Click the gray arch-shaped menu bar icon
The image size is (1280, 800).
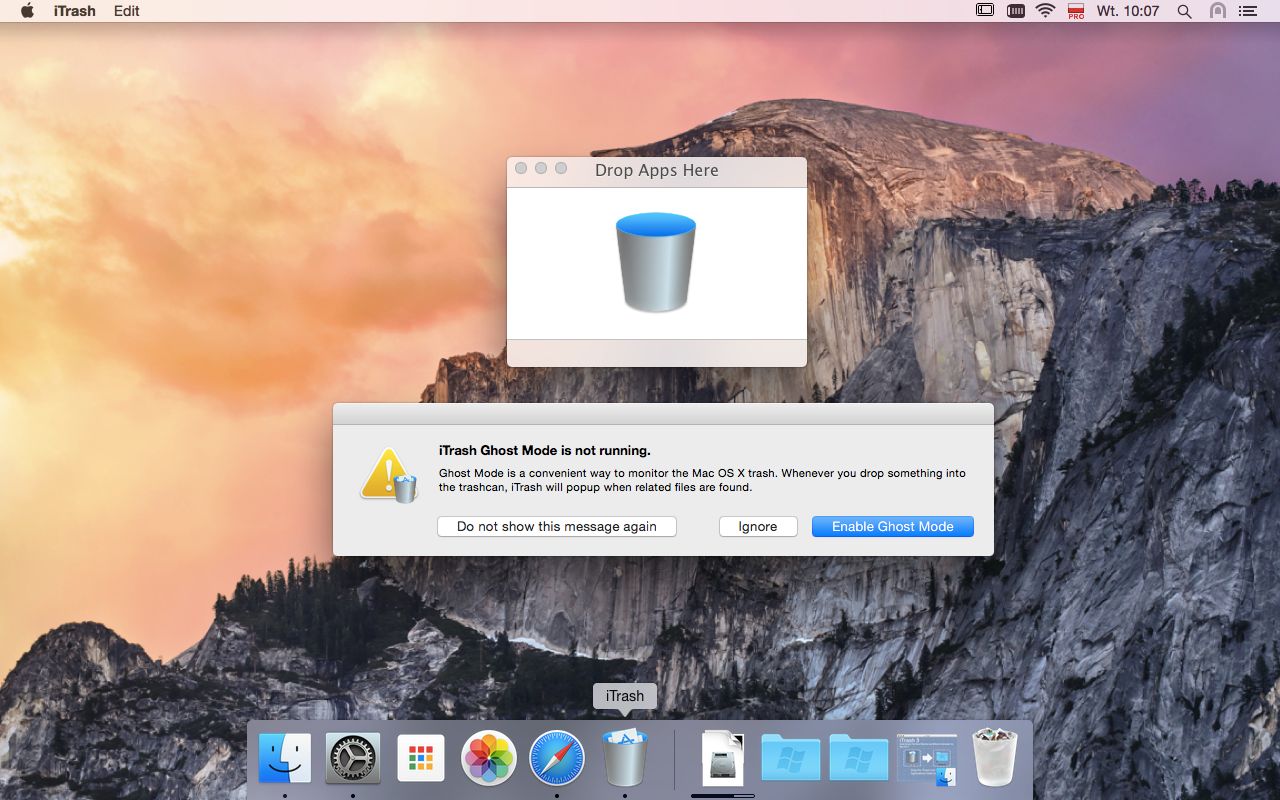[x=1217, y=11]
